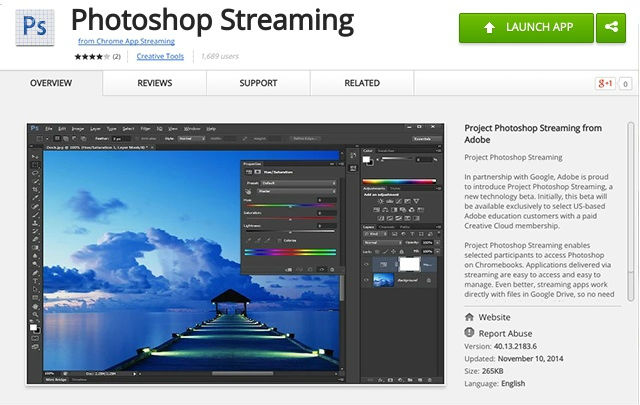
Task: Open the Creative Tools category link
Action: (x=160, y=56)
